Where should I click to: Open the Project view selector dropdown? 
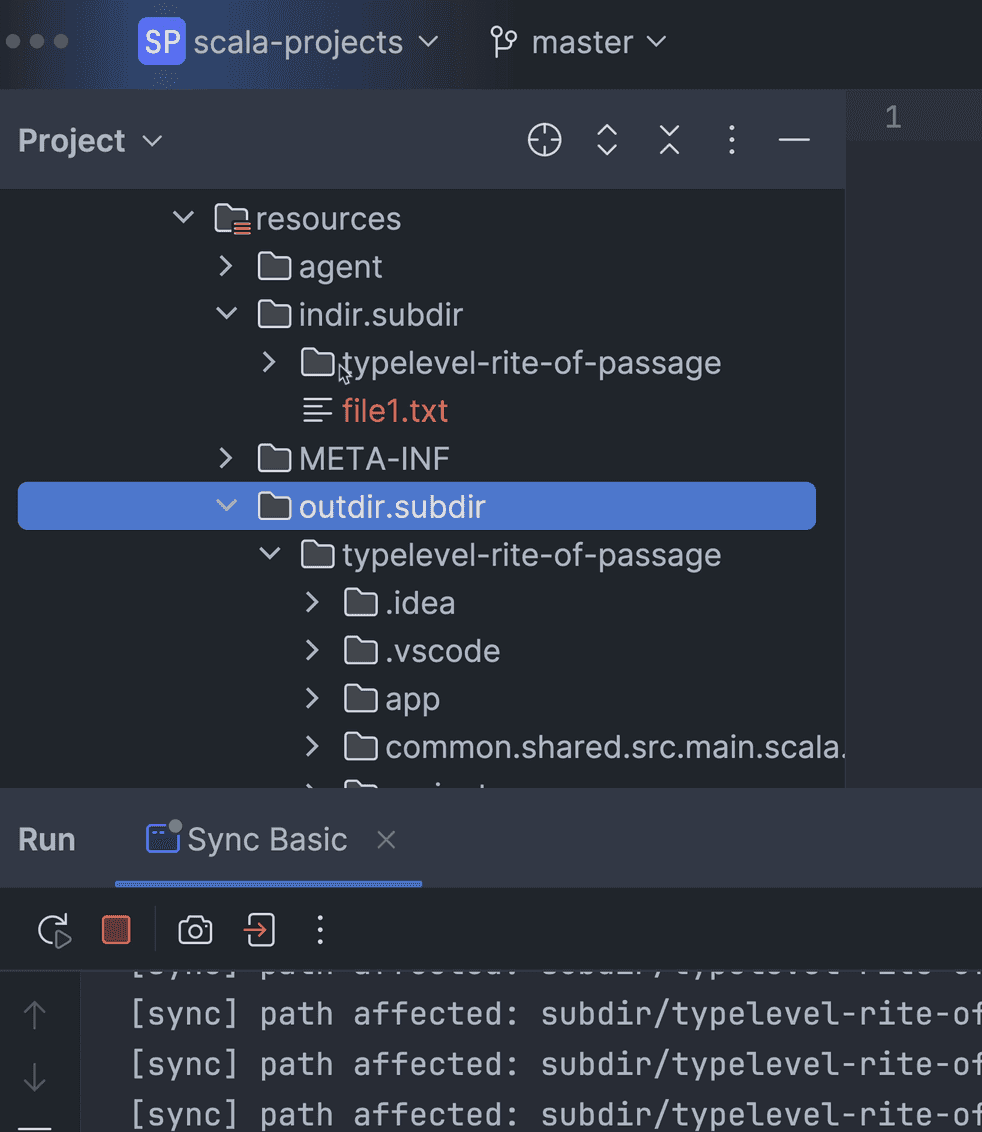pos(90,141)
